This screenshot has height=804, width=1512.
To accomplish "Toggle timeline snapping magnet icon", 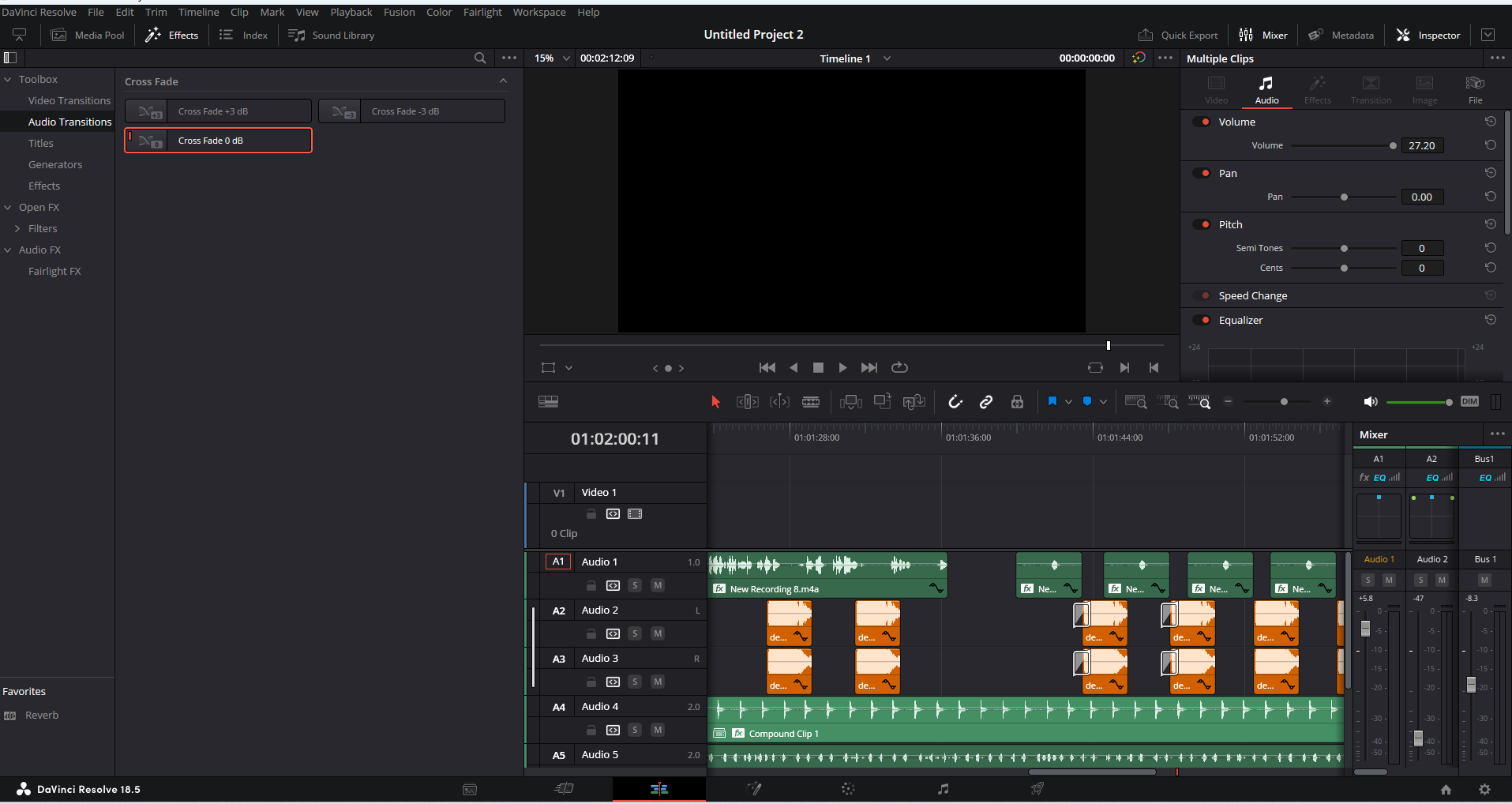I will (x=955, y=402).
